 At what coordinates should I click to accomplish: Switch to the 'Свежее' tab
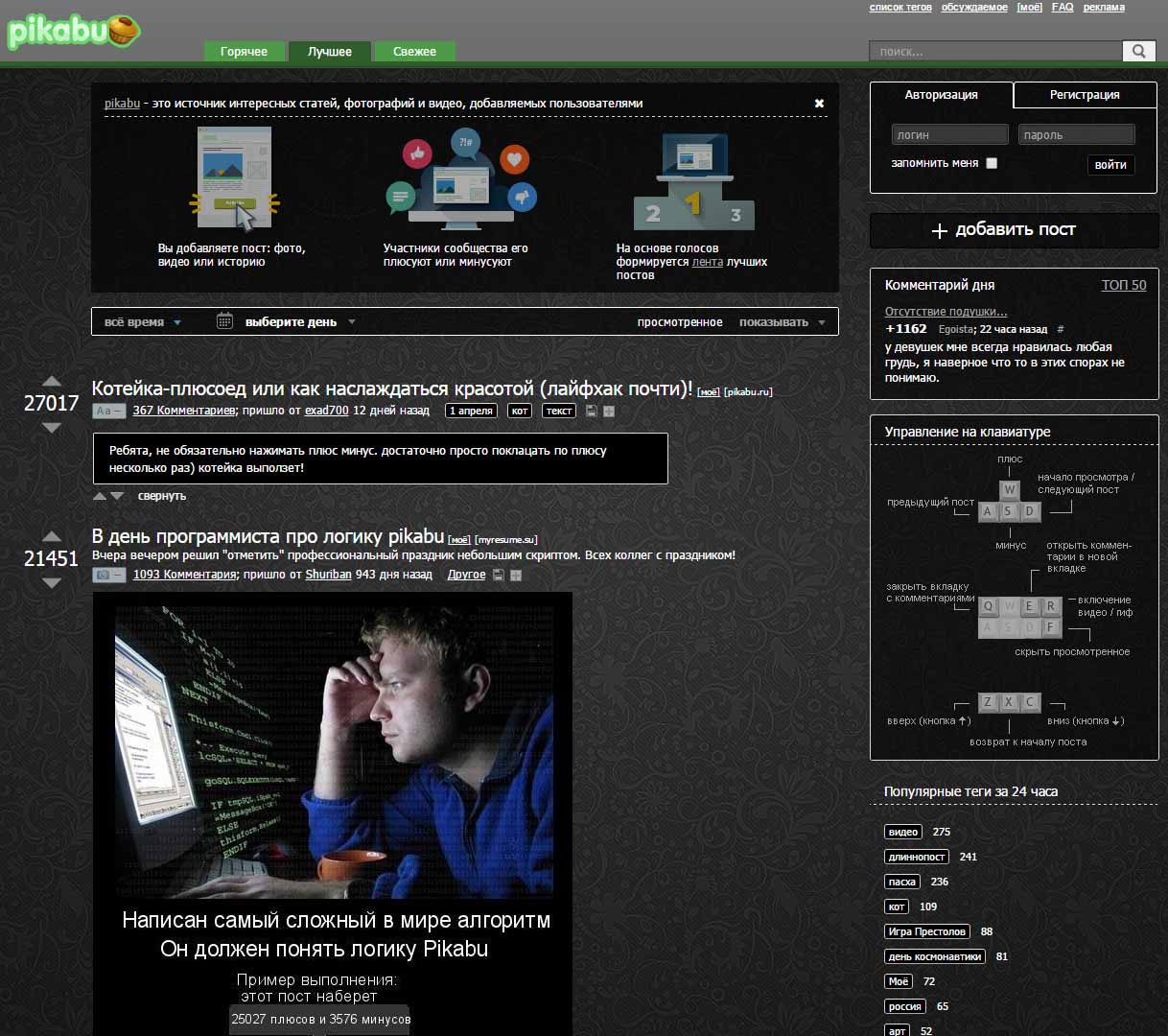click(414, 52)
